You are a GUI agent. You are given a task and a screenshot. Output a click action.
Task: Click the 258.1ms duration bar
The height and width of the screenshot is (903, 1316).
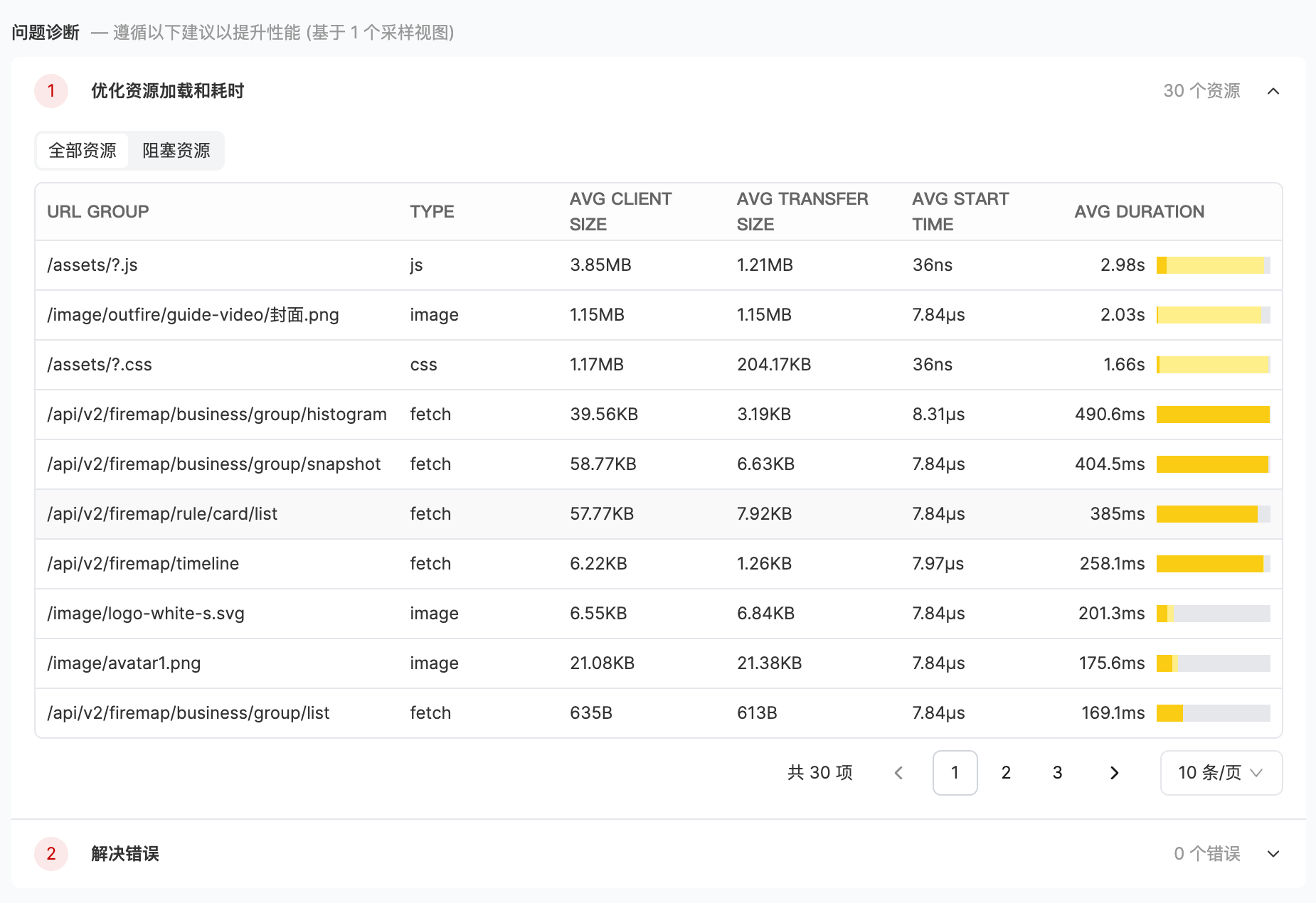pos(1214,564)
